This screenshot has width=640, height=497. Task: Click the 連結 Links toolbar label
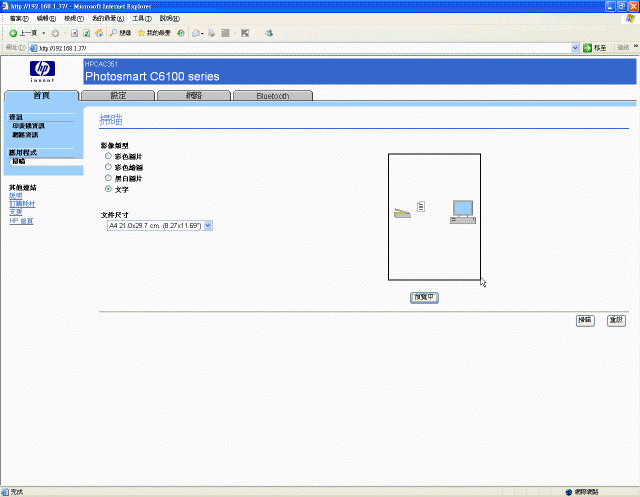point(623,48)
